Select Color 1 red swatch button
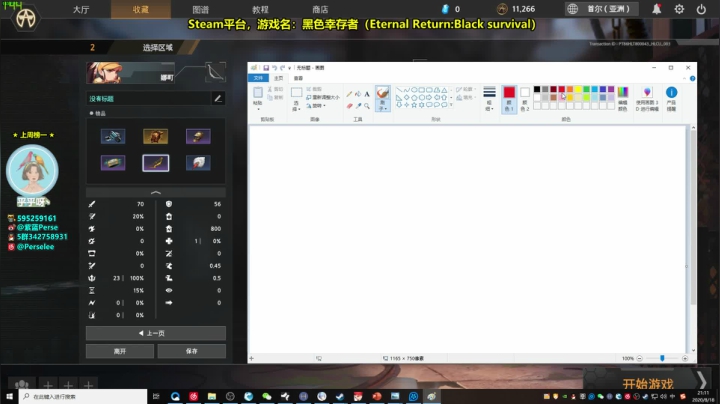The width and height of the screenshot is (720, 404). click(509, 99)
